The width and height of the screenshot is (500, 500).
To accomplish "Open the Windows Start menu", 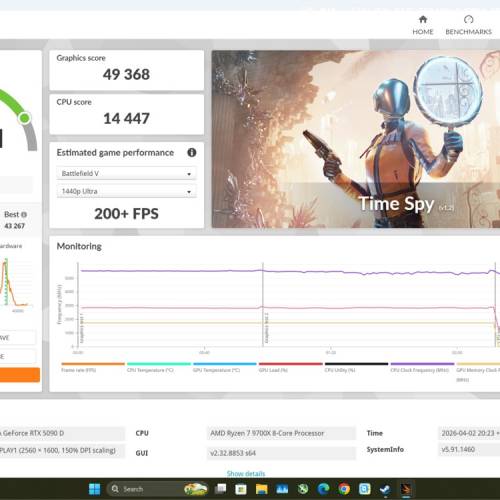I will [95, 489].
